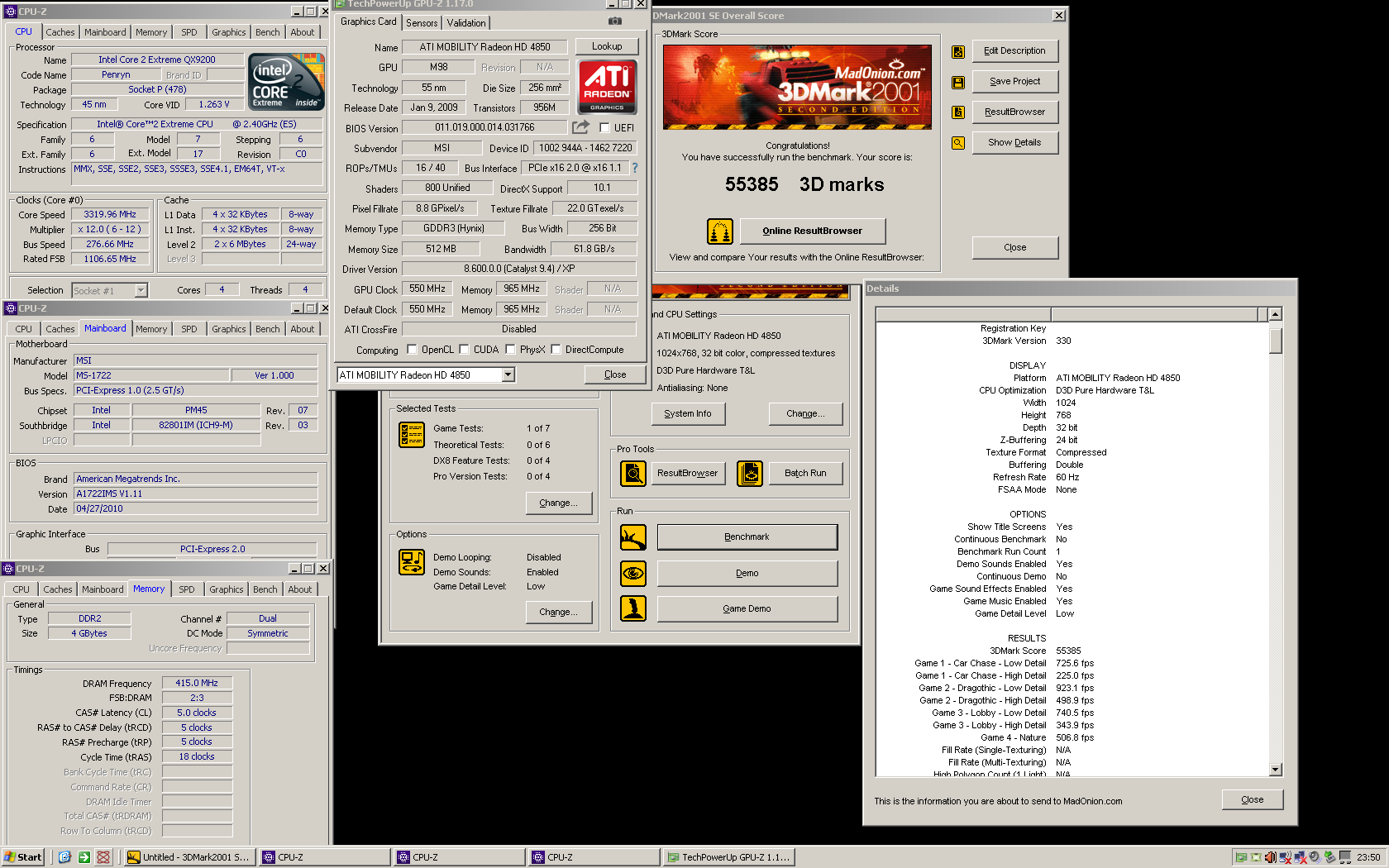Image resolution: width=1389 pixels, height=868 pixels.
Task: Toggle the OpenCL computing checkbox
Action: (x=413, y=350)
